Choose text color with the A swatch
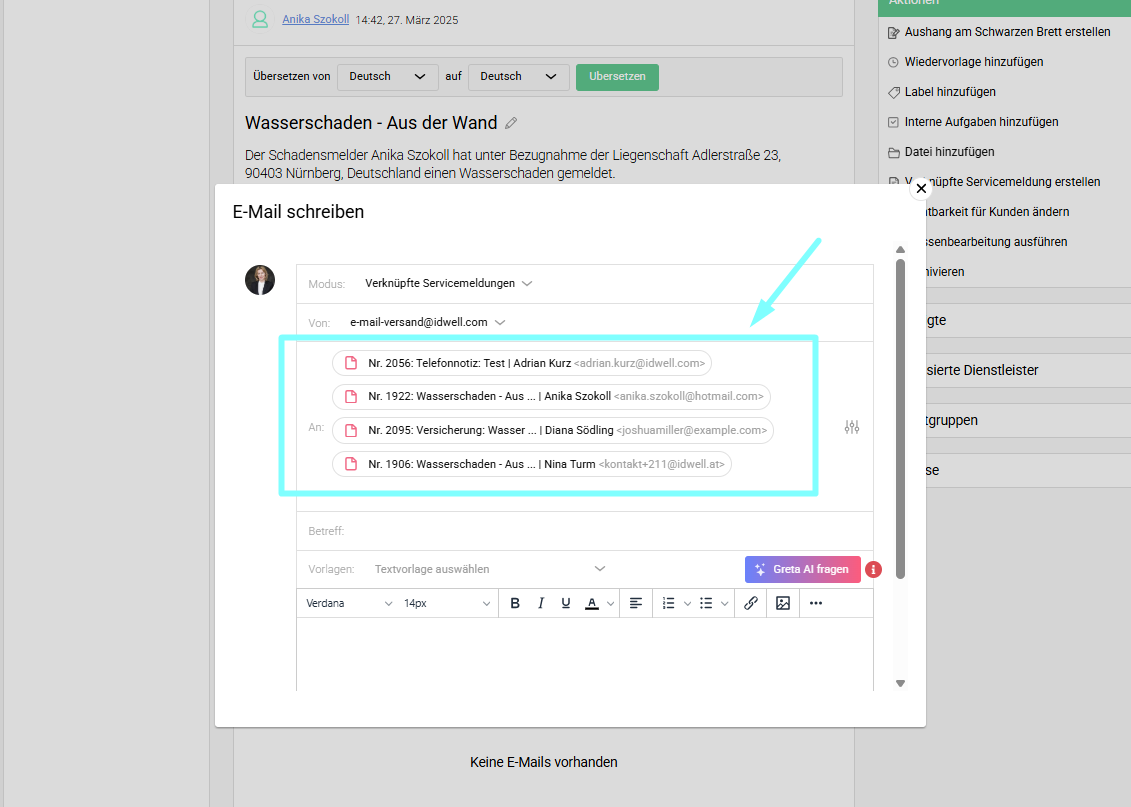1131x807 pixels. click(592, 603)
